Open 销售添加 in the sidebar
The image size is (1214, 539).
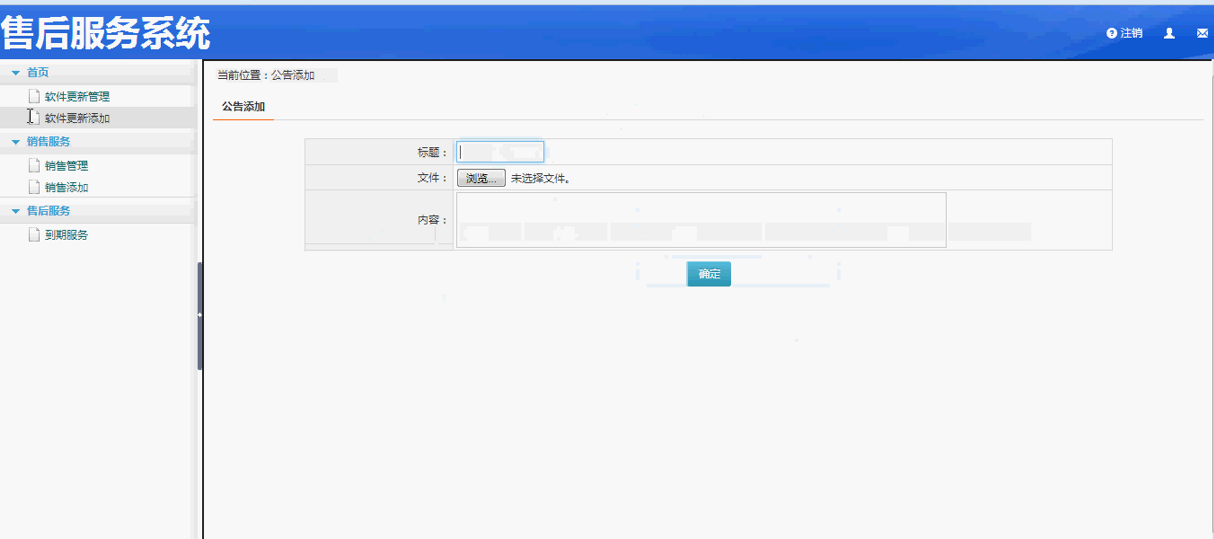(66, 187)
